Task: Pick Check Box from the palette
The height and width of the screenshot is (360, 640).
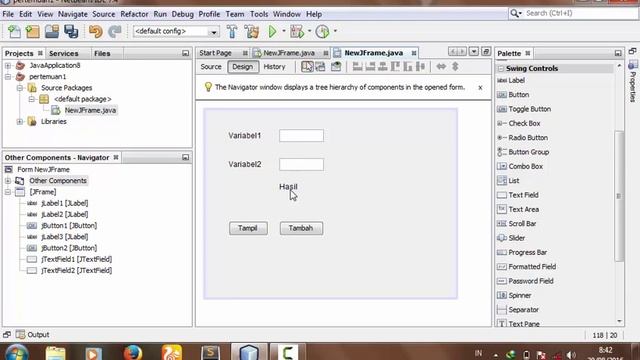Action: click(524, 123)
